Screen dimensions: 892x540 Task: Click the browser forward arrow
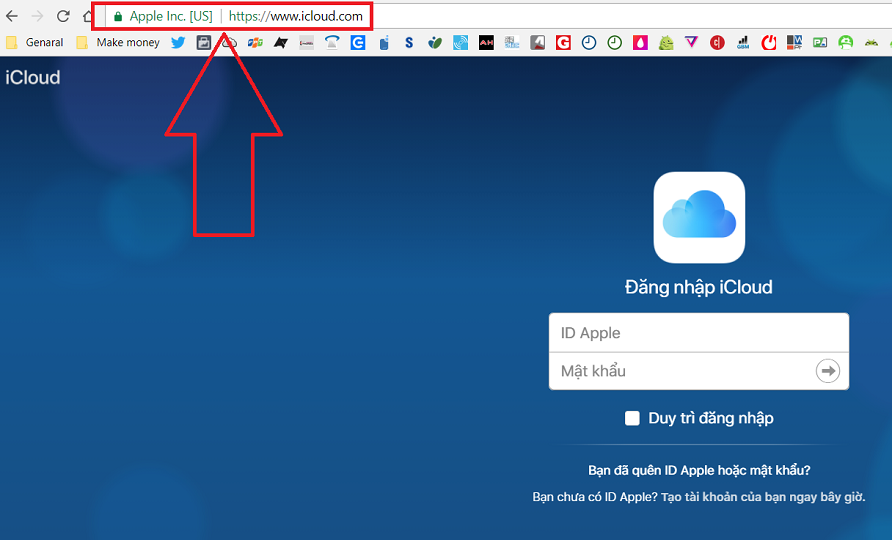click(x=38, y=17)
